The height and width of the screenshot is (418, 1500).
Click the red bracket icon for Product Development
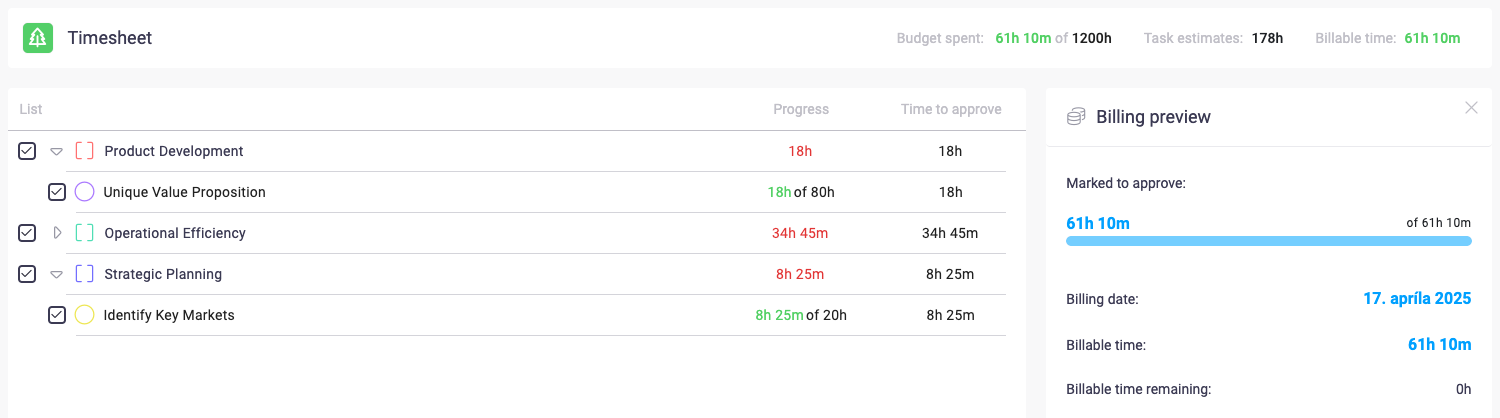(x=85, y=151)
